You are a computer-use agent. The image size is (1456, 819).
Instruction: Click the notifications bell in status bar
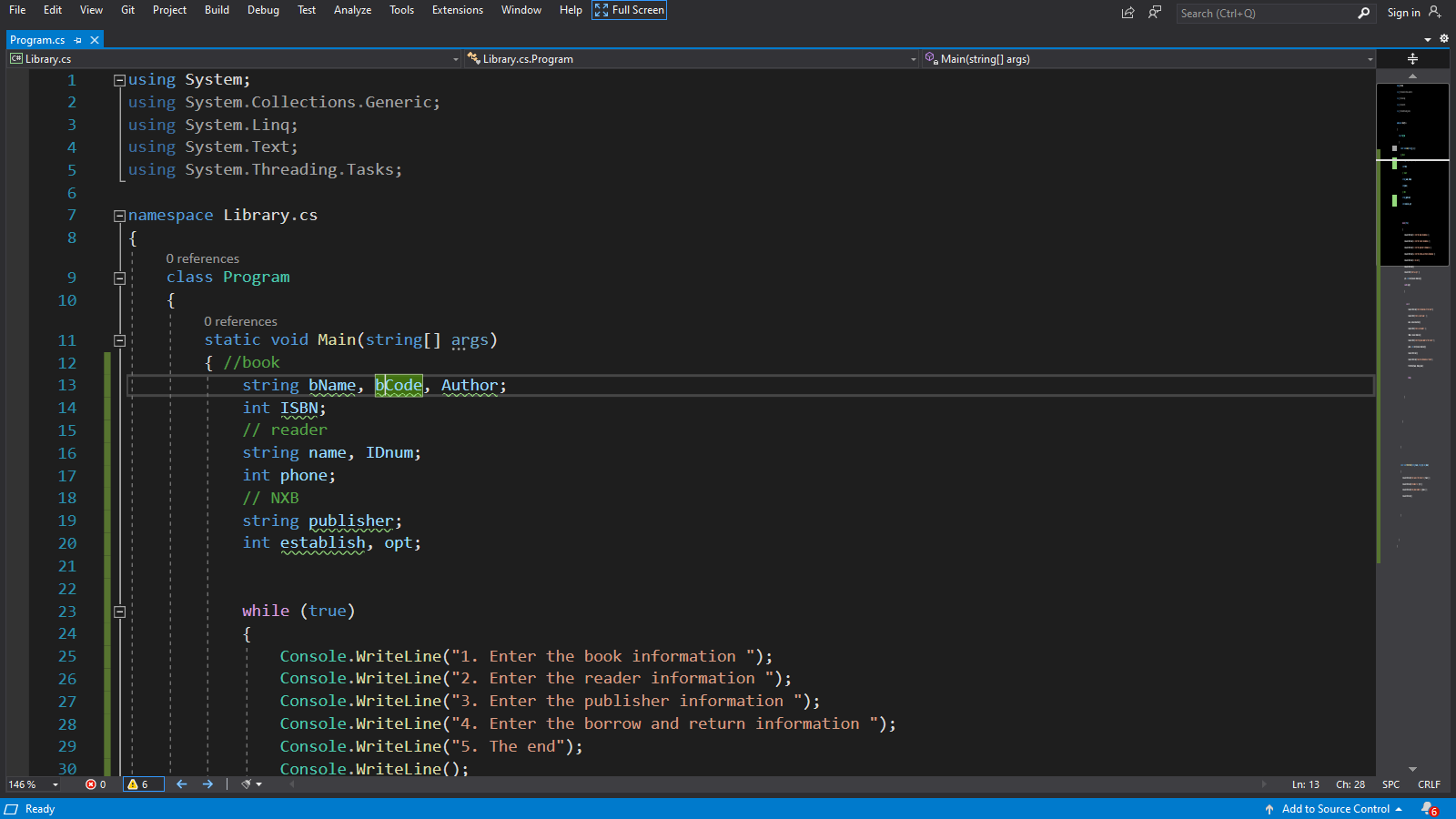pos(1429,809)
